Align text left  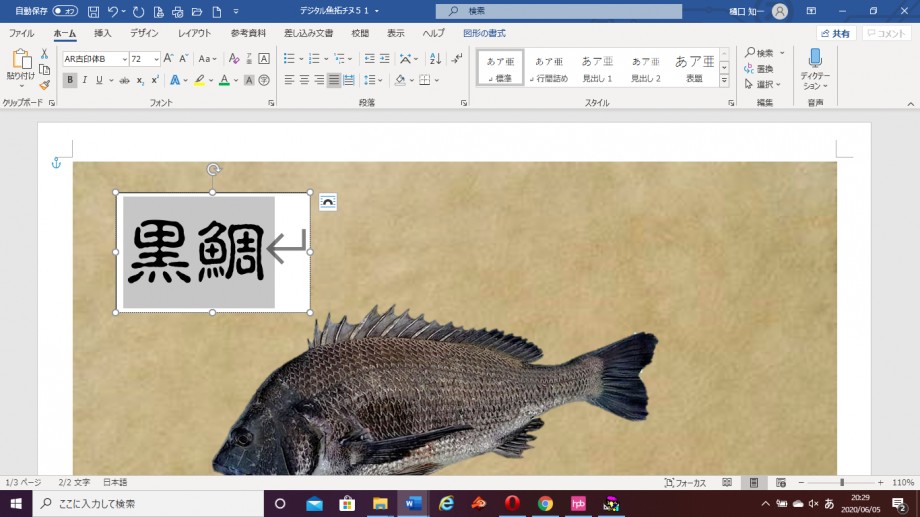click(289, 80)
